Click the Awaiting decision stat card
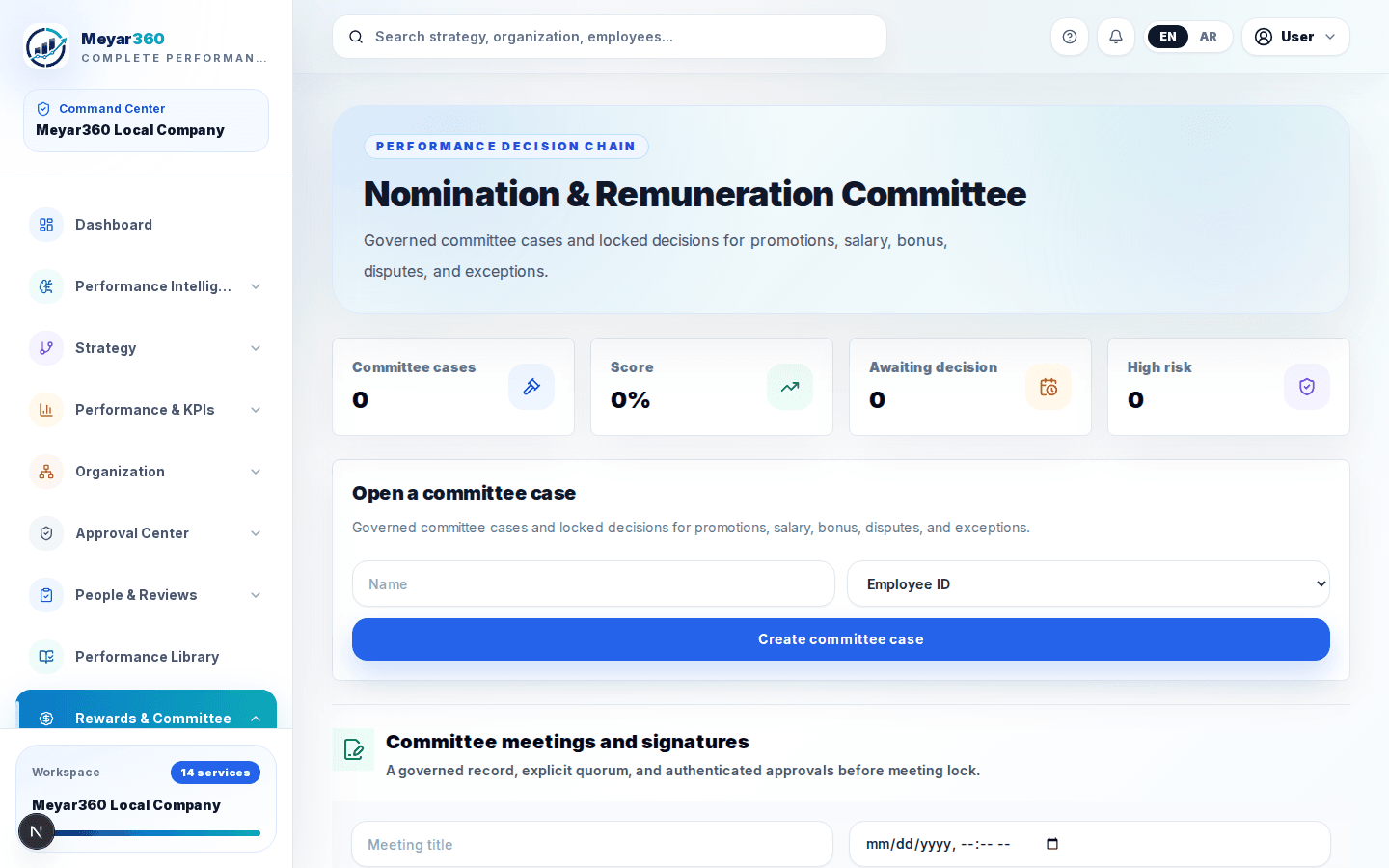Screen dimensions: 1389x868 pos(970,387)
